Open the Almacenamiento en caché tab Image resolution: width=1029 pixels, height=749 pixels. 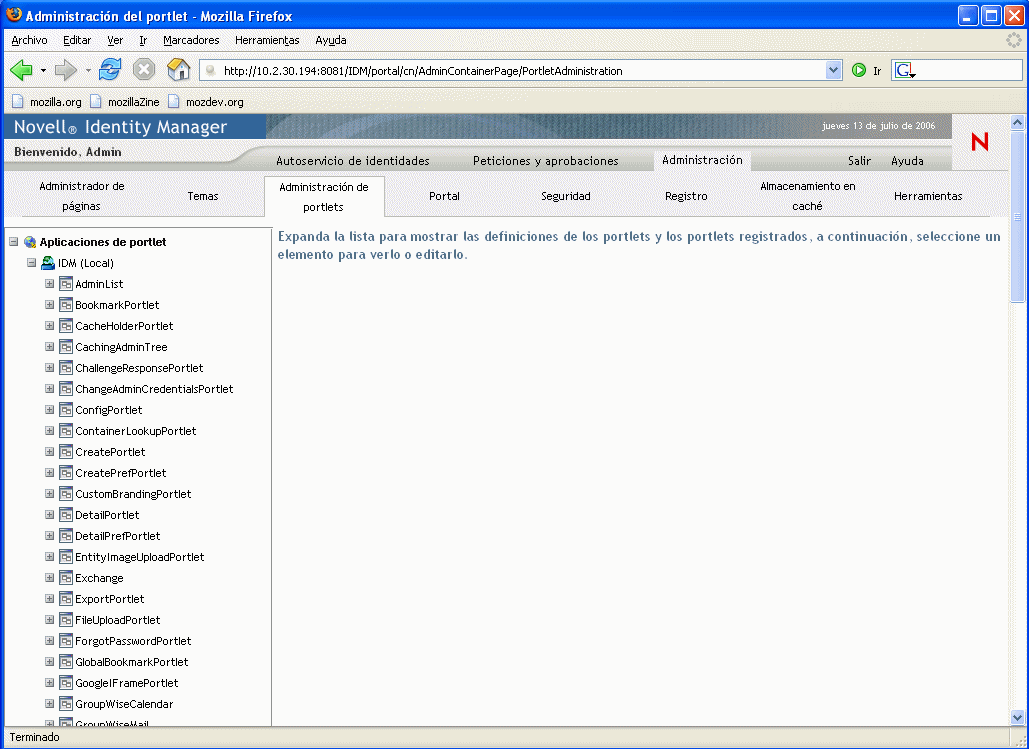tap(807, 196)
